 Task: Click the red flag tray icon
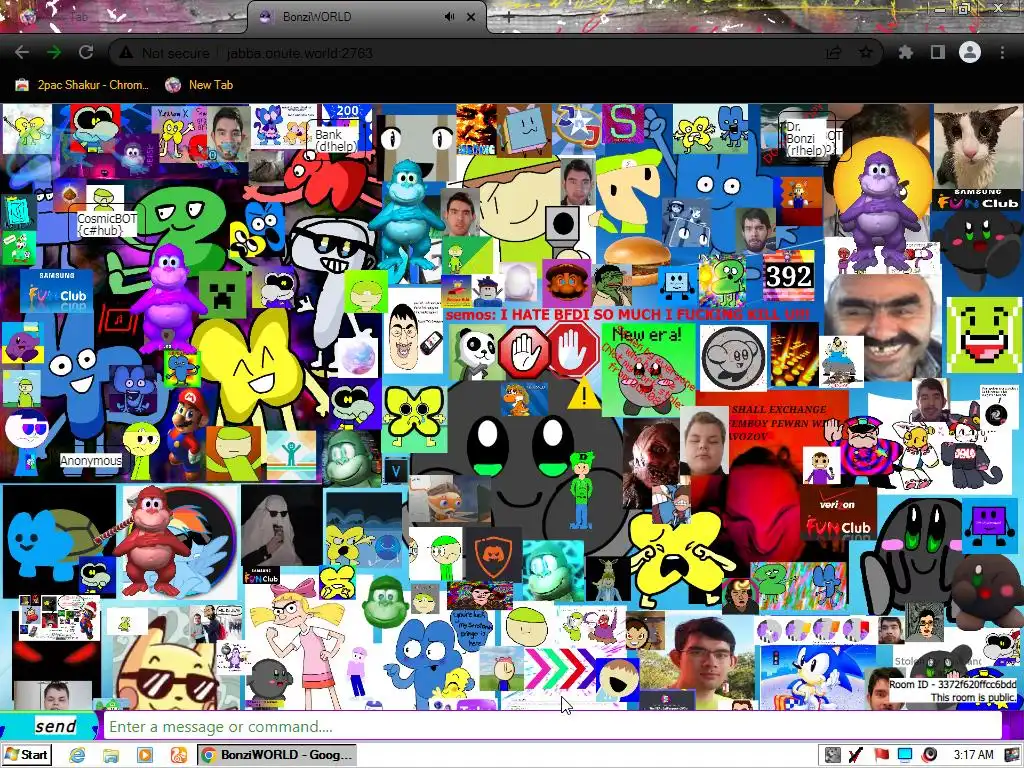880,755
